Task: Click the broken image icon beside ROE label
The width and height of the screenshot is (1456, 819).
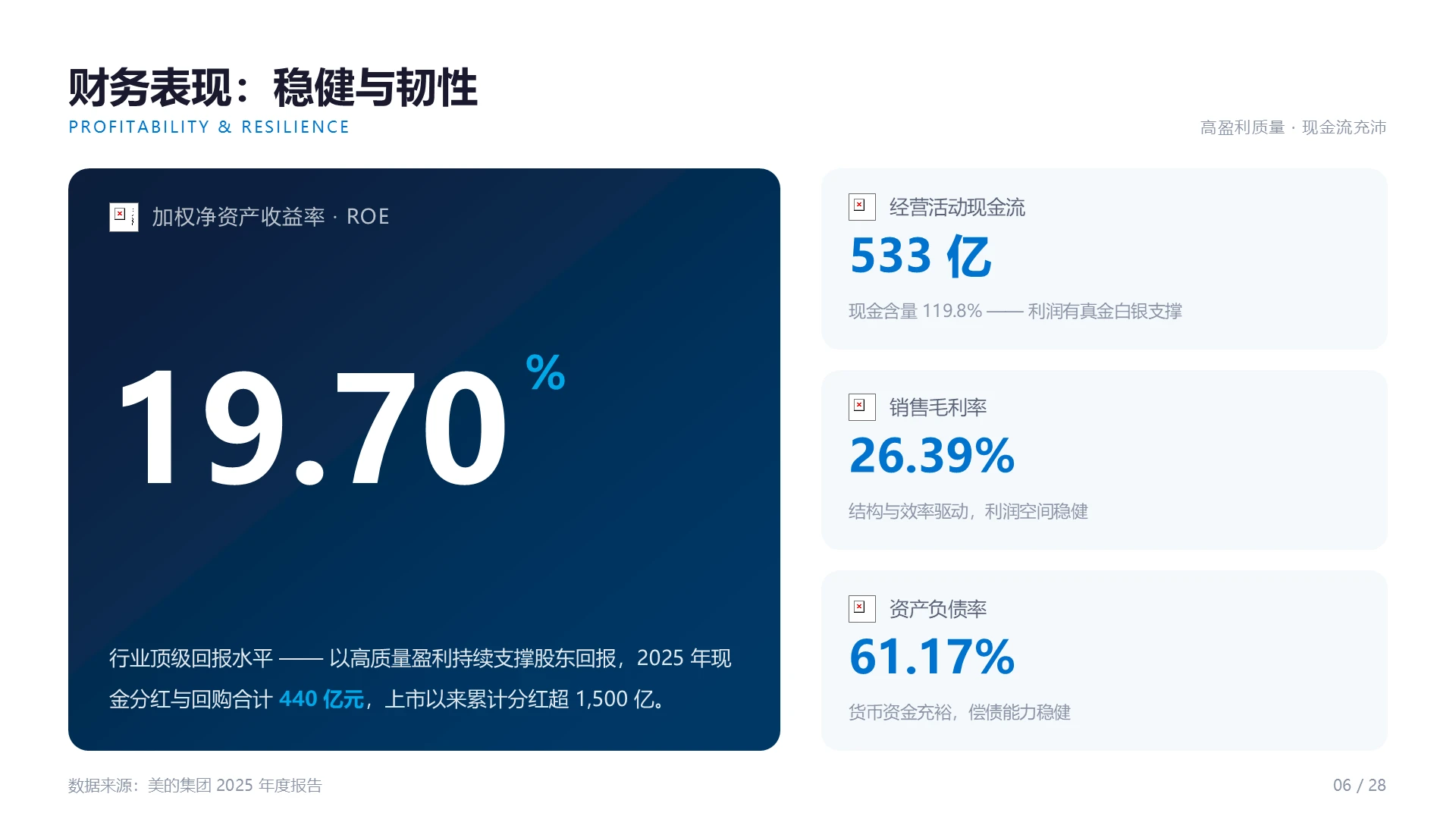Action: 124,217
